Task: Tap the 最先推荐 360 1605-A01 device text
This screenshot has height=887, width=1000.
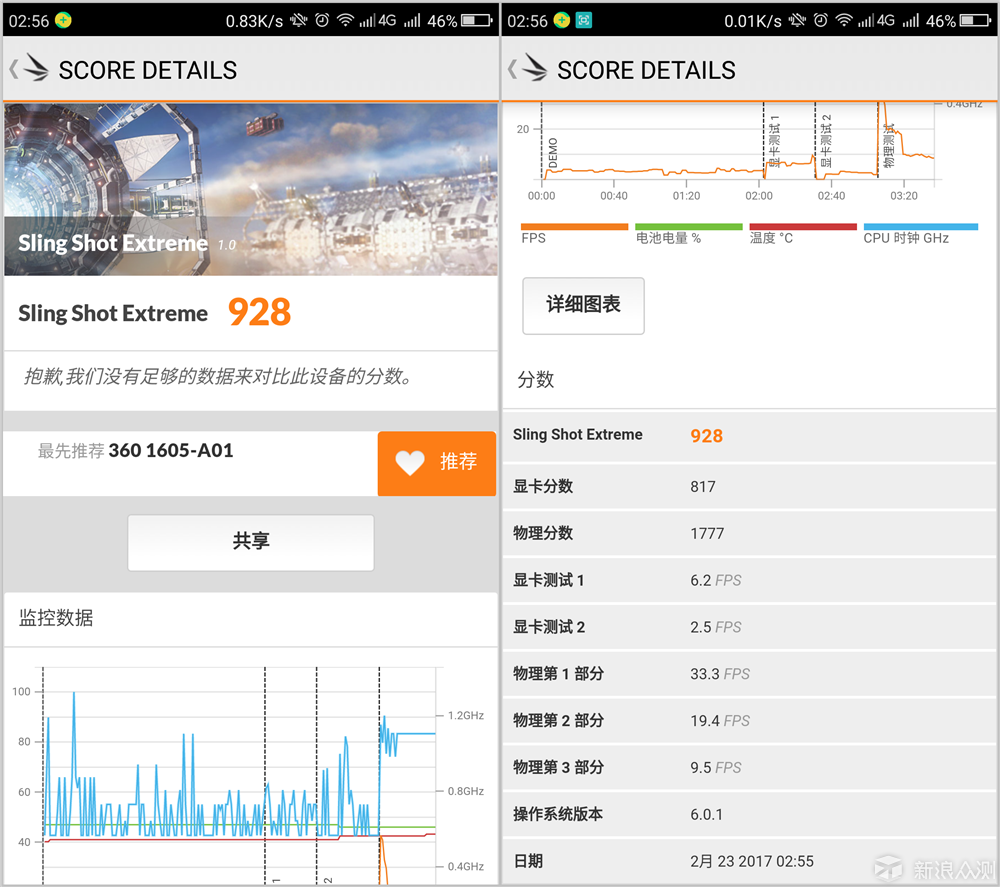Action: pos(136,451)
